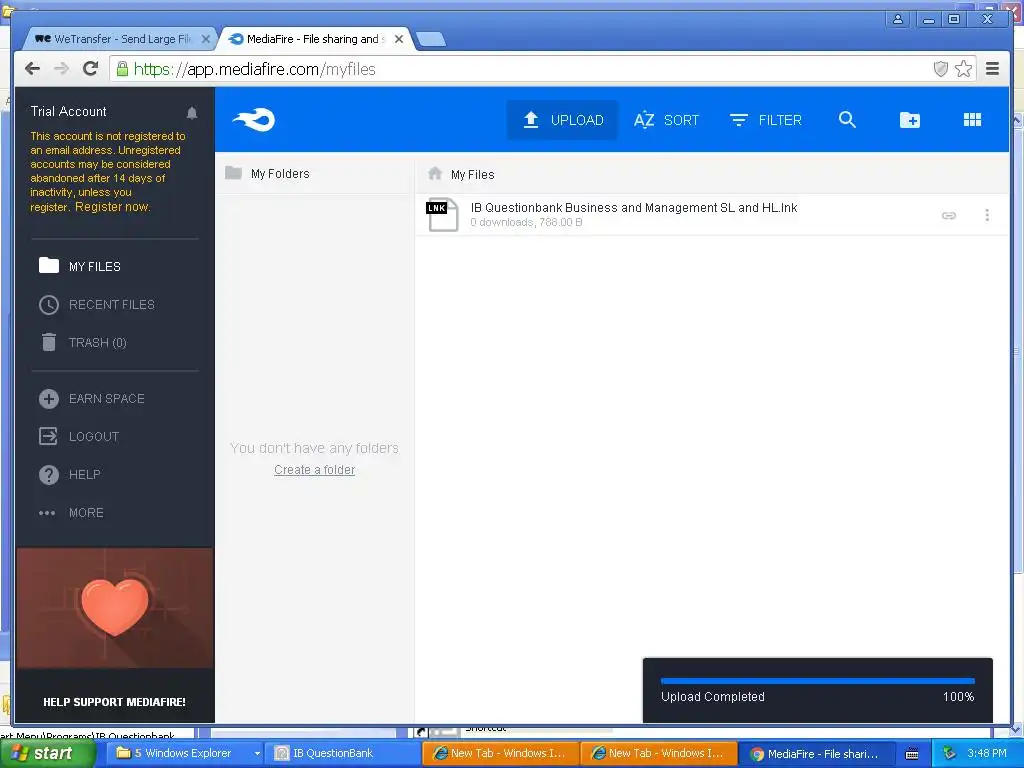The image size is (1024, 768).
Task: Click the shield icon in address bar
Action: point(940,69)
